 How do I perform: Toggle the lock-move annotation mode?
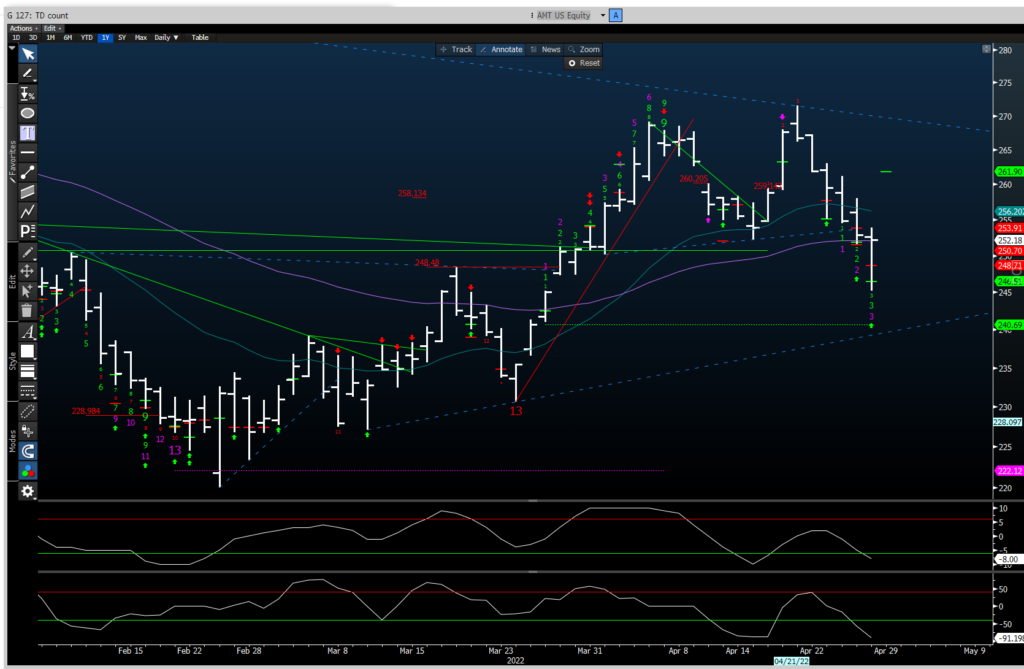coord(27,431)
